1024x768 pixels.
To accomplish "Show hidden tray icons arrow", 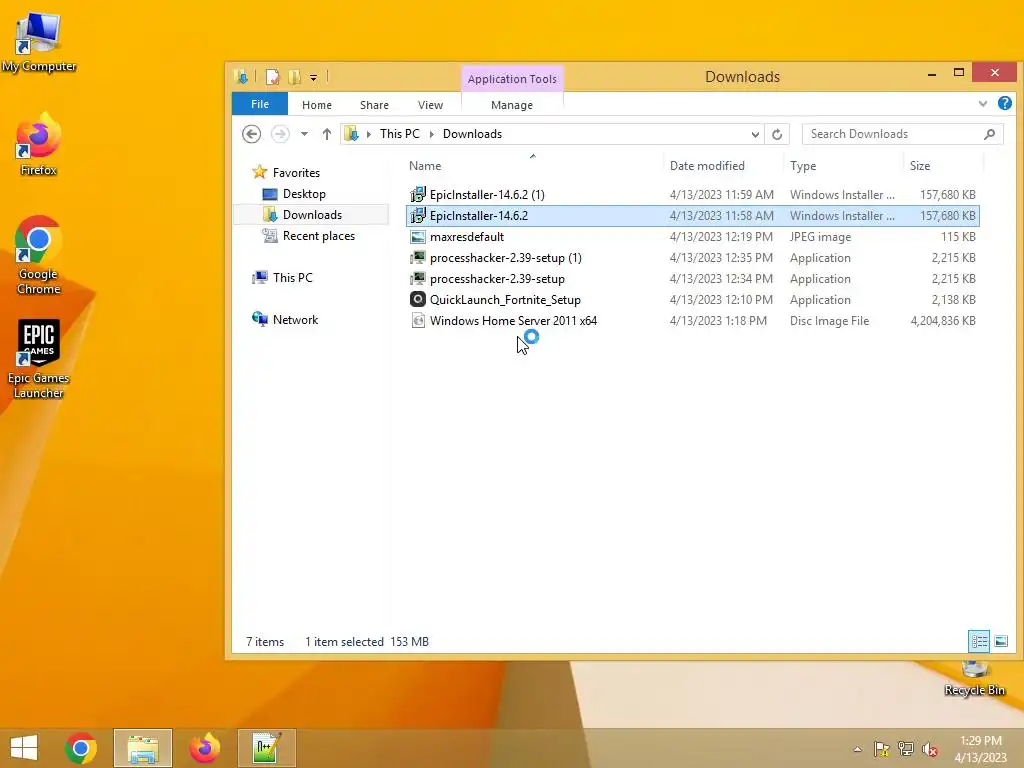I will (x=857, y=749).
